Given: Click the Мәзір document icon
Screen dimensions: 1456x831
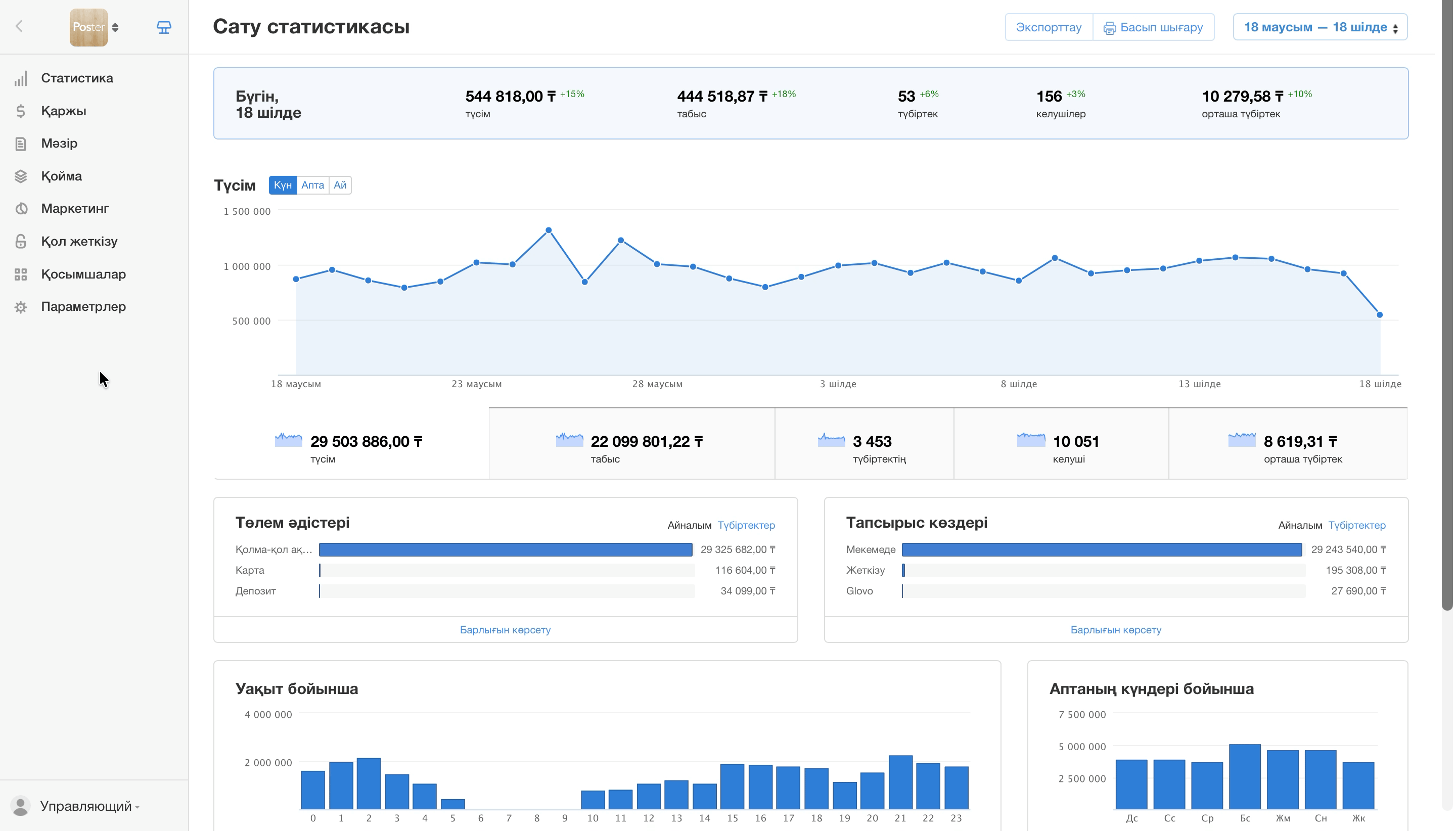Looking at the screenshot, I should (x=21, y=144).
